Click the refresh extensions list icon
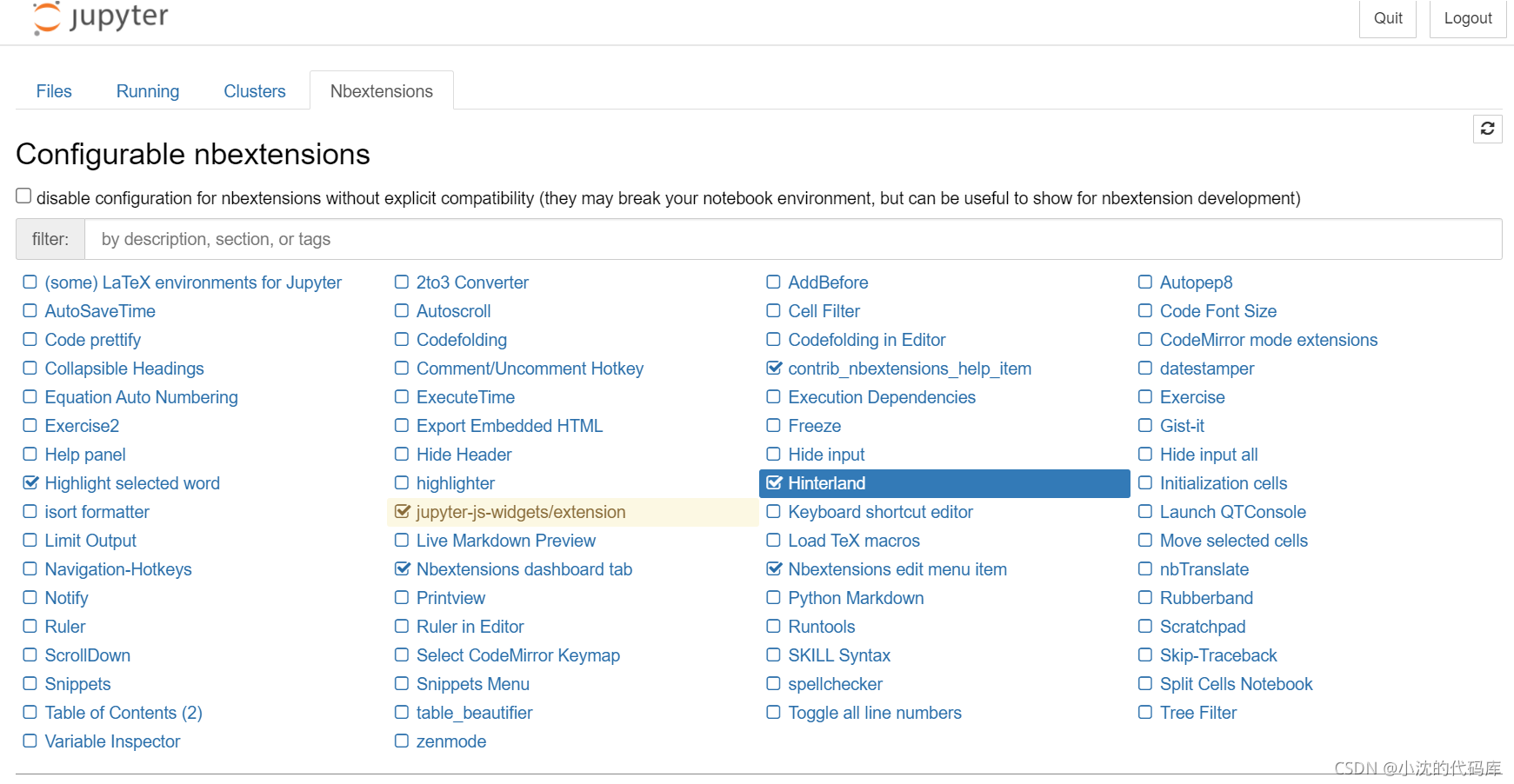Image resolution: width=1514 pixels, height=784 pixels. (x=1487, y=129)
